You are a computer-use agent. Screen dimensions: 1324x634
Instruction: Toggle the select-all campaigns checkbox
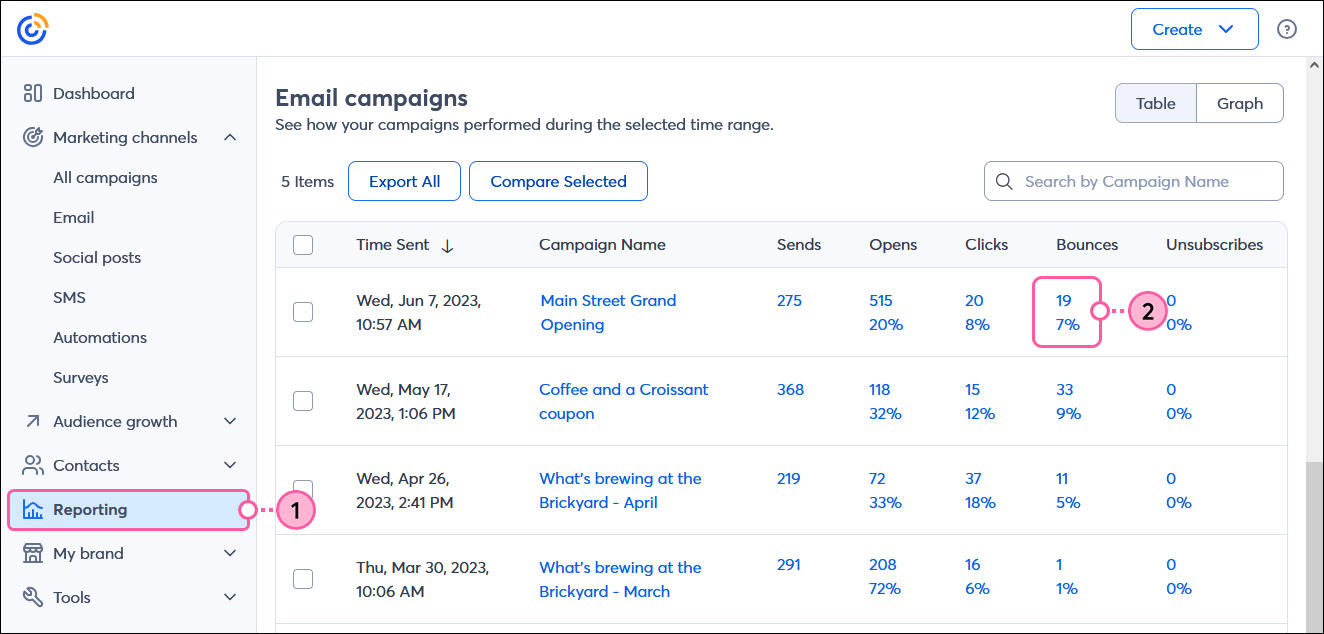(x=303, y=245)
